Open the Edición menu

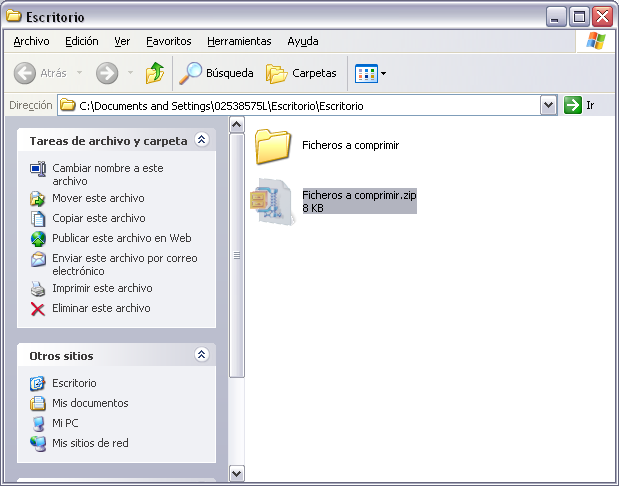click(82, 41)
